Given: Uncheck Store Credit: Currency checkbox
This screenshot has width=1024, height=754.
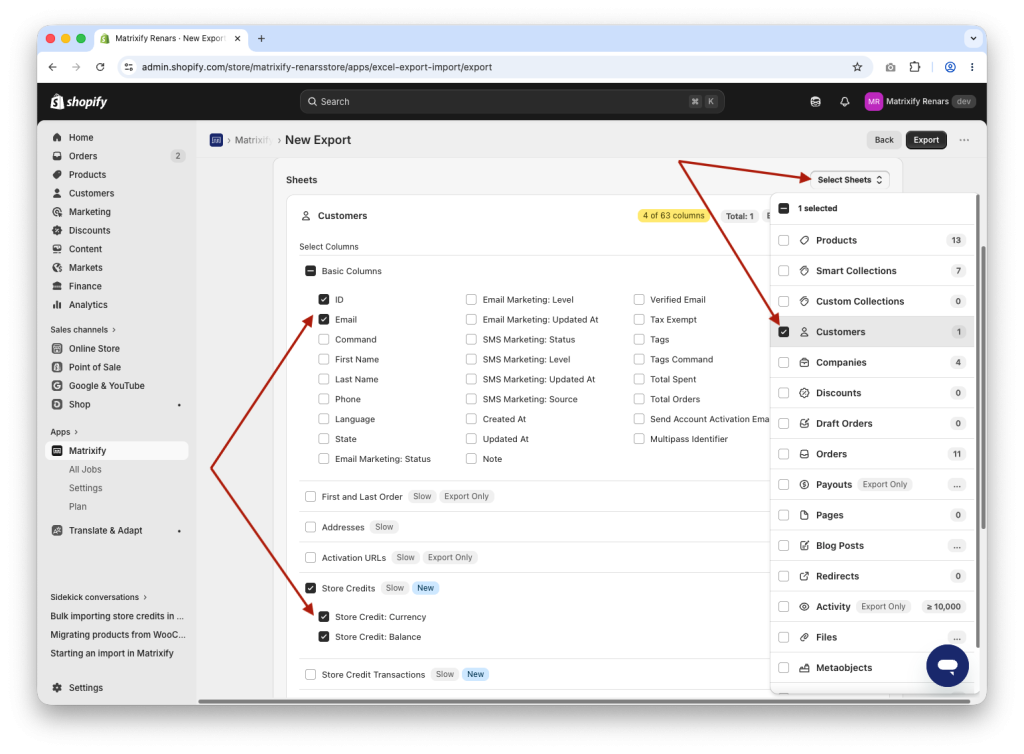Looking at the screenshot, I should [x=324, y=617].
